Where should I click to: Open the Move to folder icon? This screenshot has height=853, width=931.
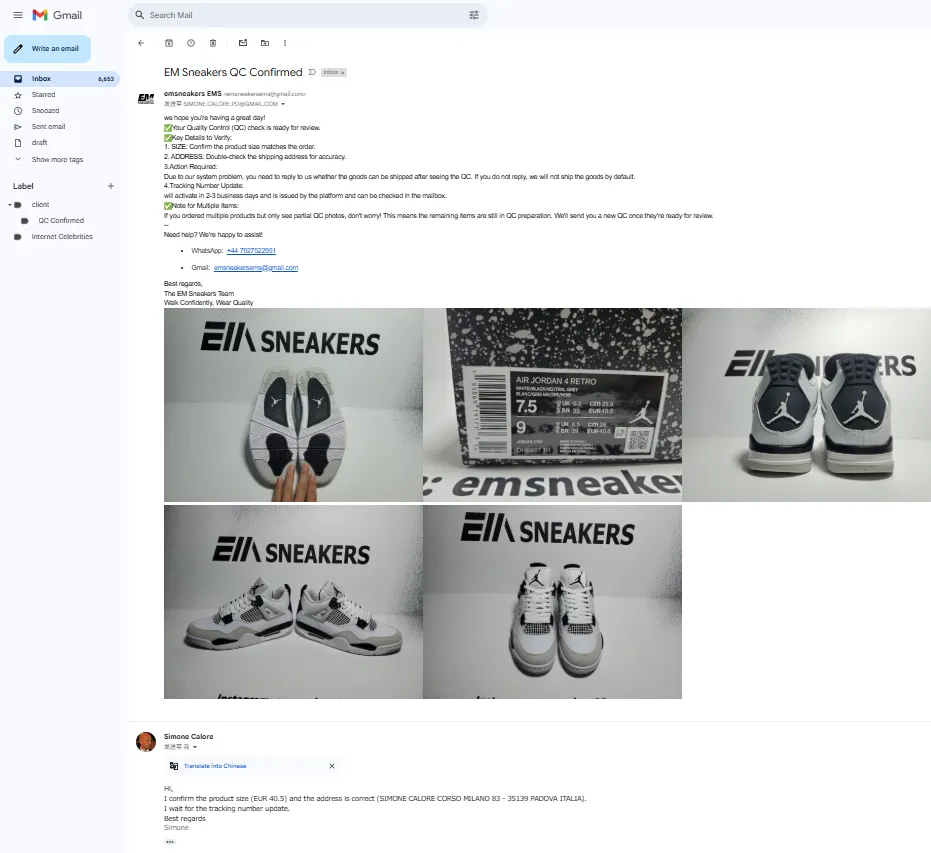(x=265, y=43)
